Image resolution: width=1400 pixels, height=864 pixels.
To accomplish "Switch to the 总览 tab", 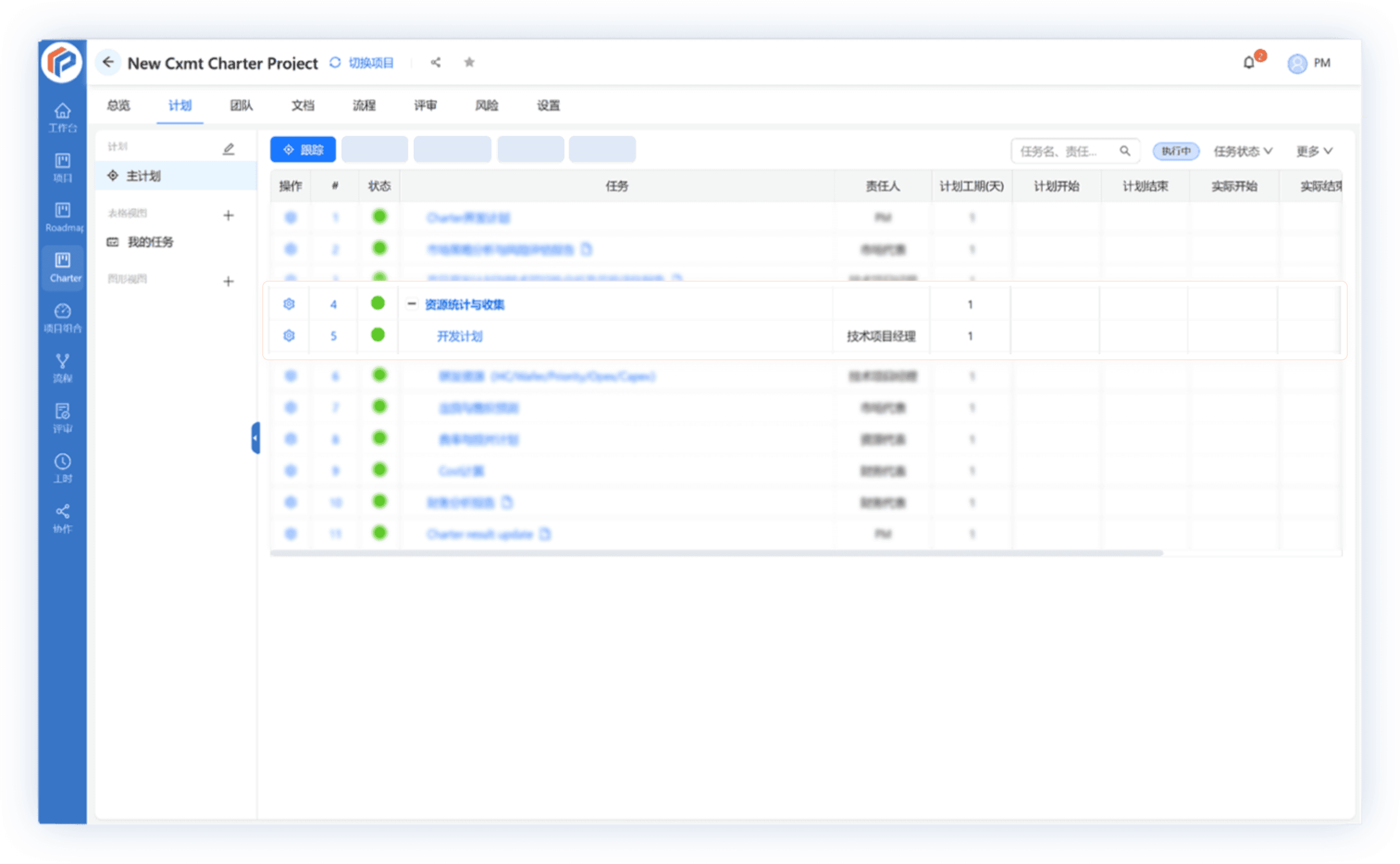I will 118,105.
